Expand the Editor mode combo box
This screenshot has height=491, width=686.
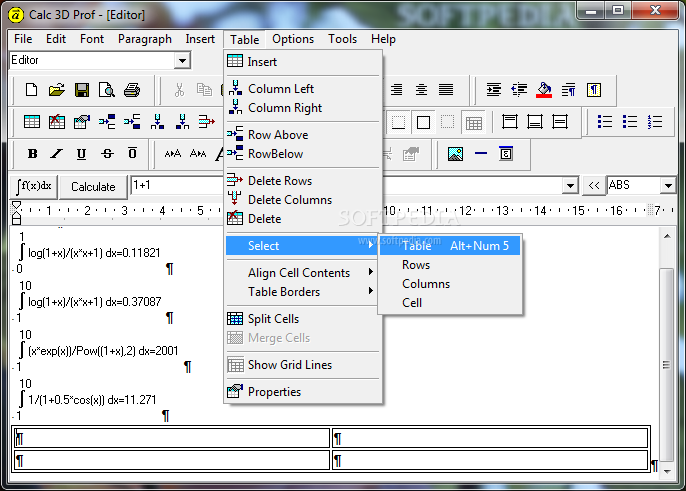182,60
